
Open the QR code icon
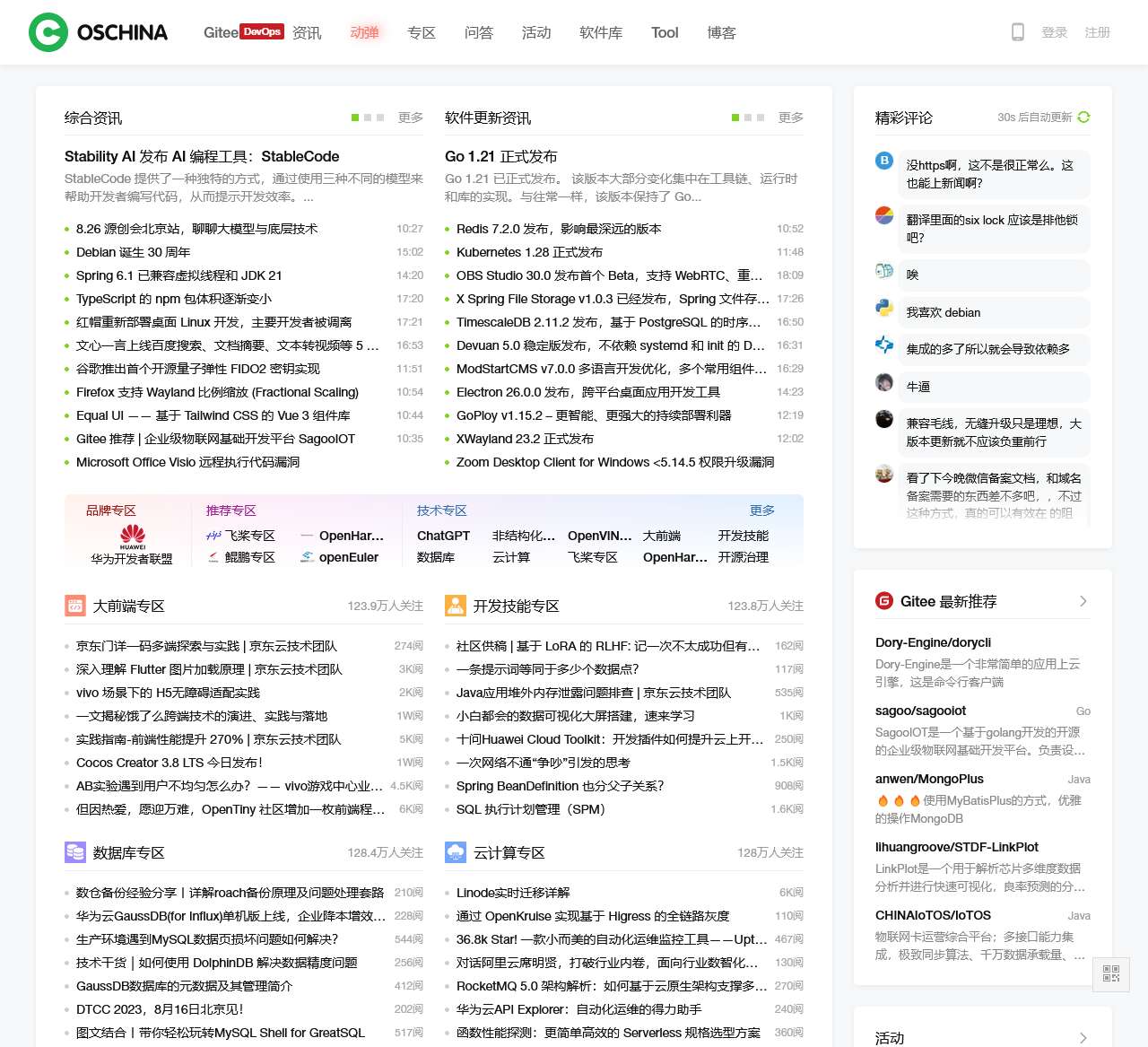pos(1110,974)
